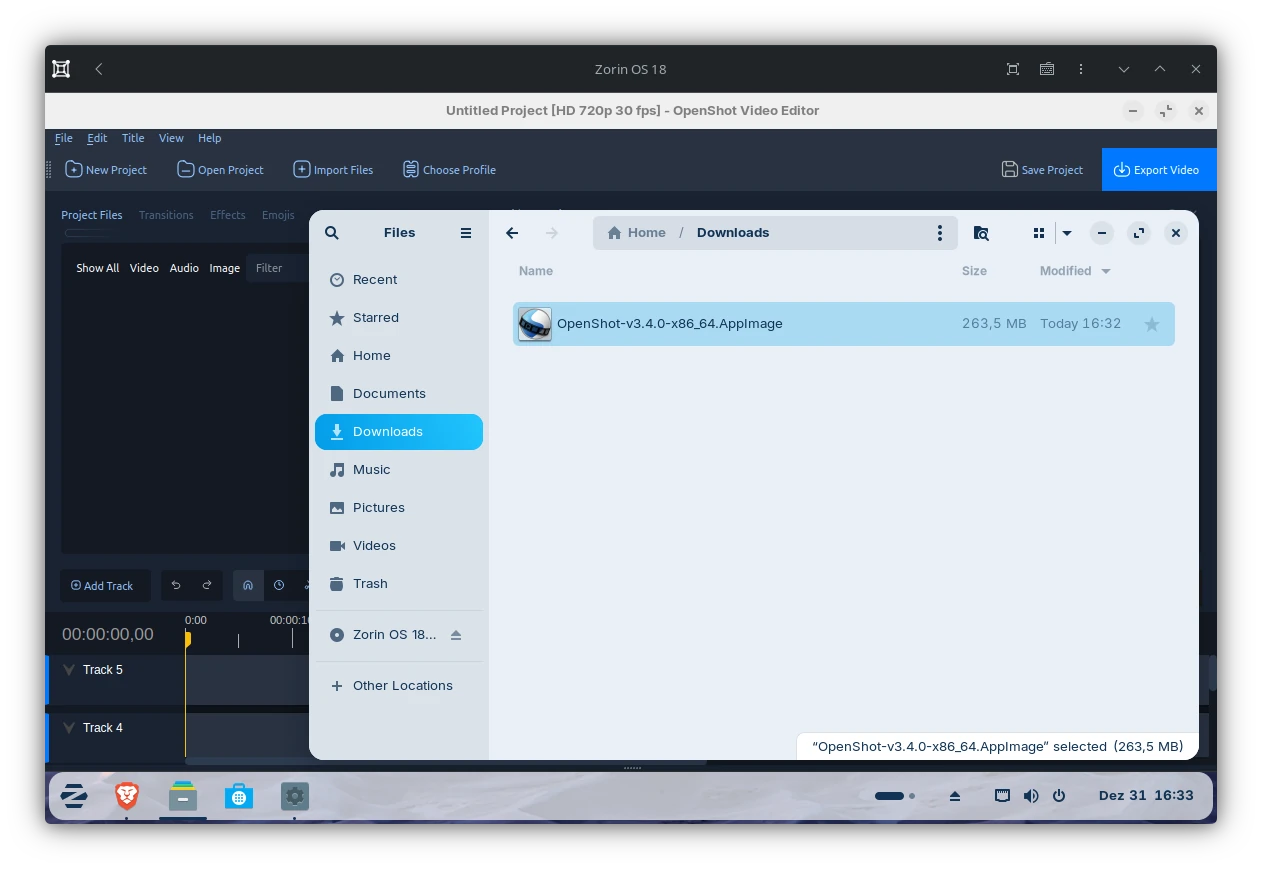Star the selected OpenShot AppImage file
The width and height of the screenshot is (1262, 869).
click(1151, 324)
